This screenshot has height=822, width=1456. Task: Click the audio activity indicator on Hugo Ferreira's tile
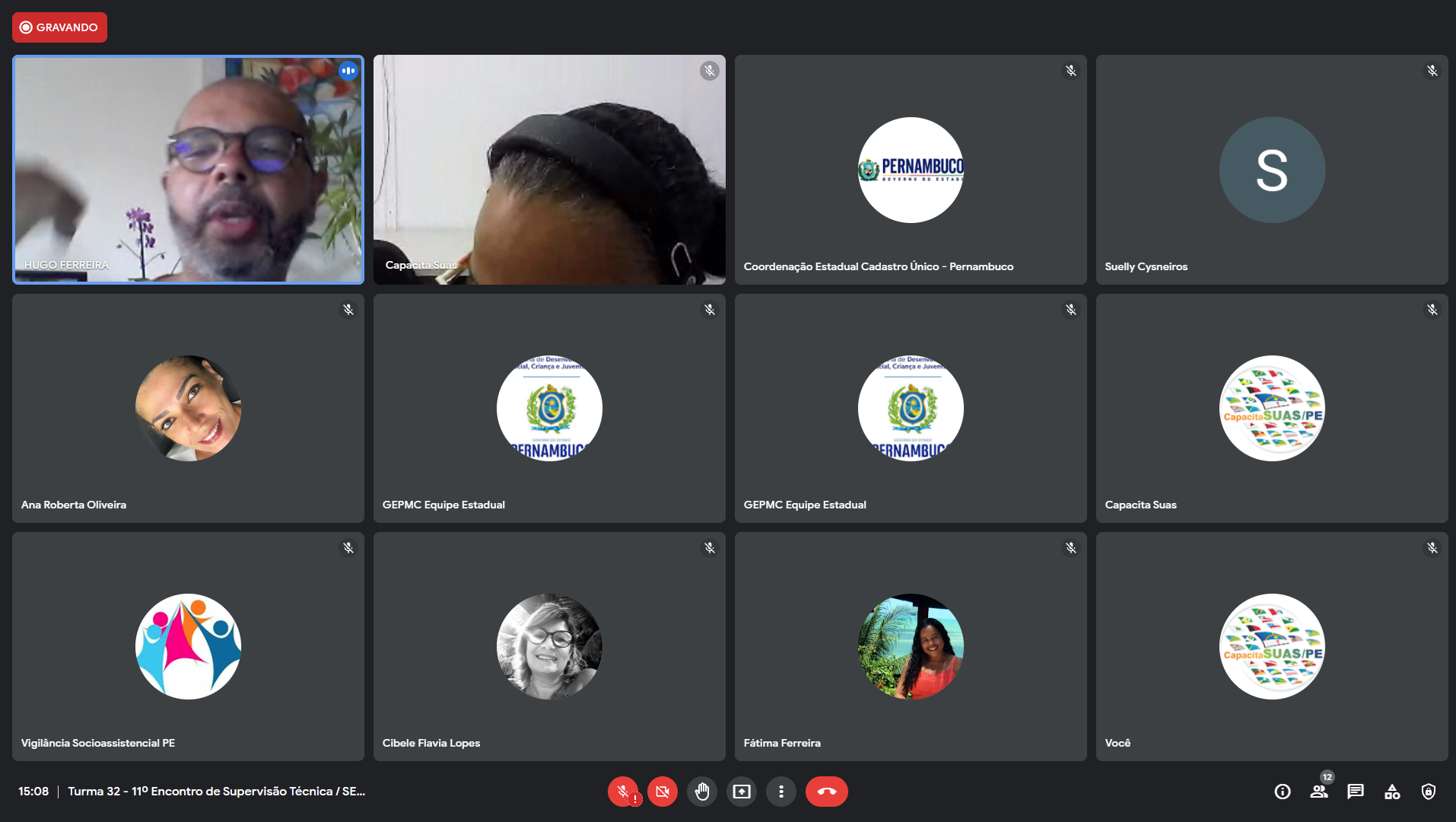pyautogui.click(x=348, y=71)
